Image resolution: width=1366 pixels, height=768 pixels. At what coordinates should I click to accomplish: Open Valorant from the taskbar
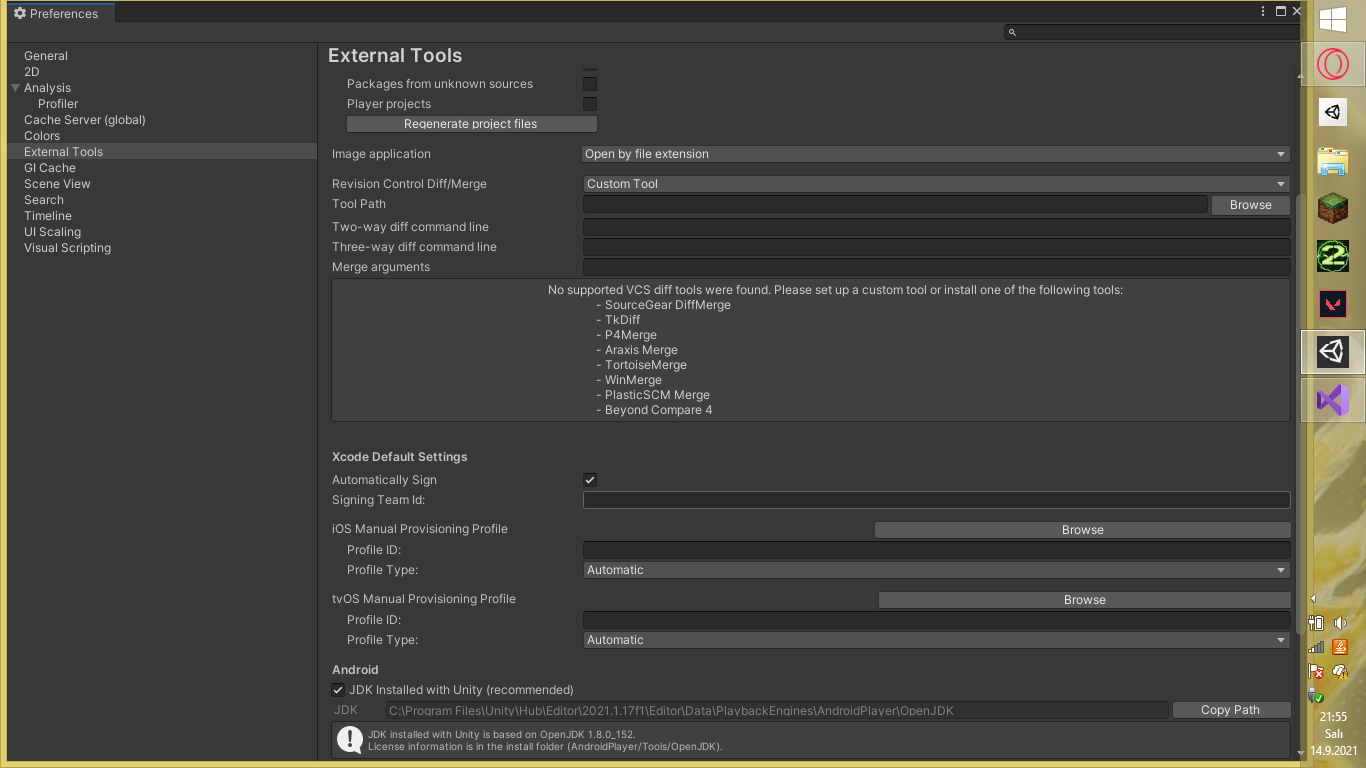click(1332, 304)
